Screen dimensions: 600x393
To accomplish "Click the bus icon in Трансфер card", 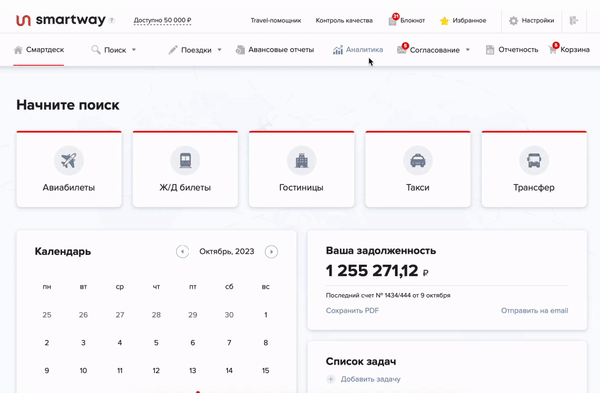I will (534, 160).
